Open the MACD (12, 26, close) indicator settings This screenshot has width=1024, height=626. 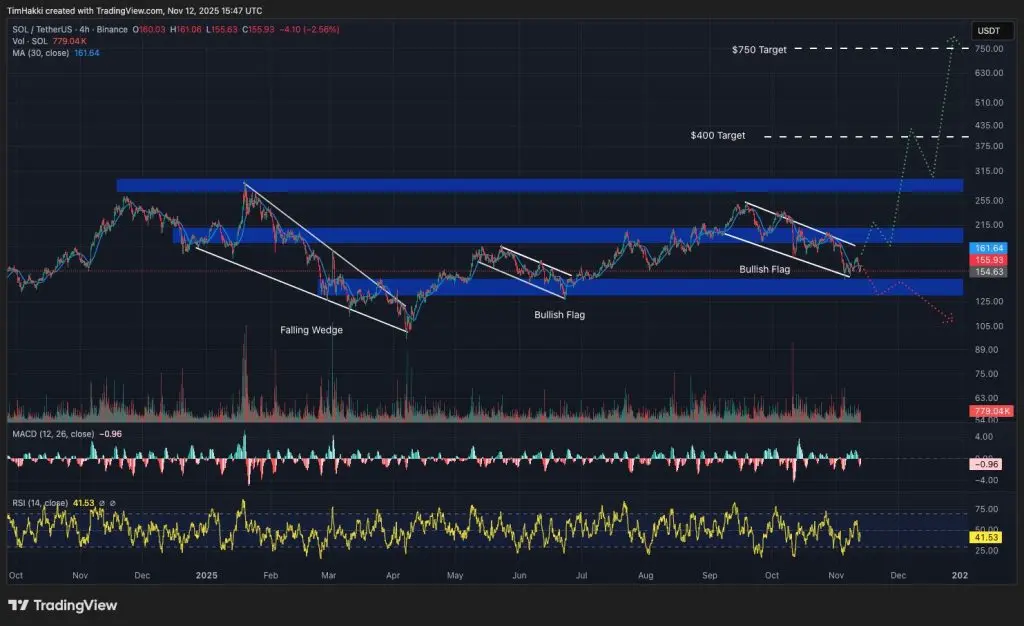tap(53, 433)
